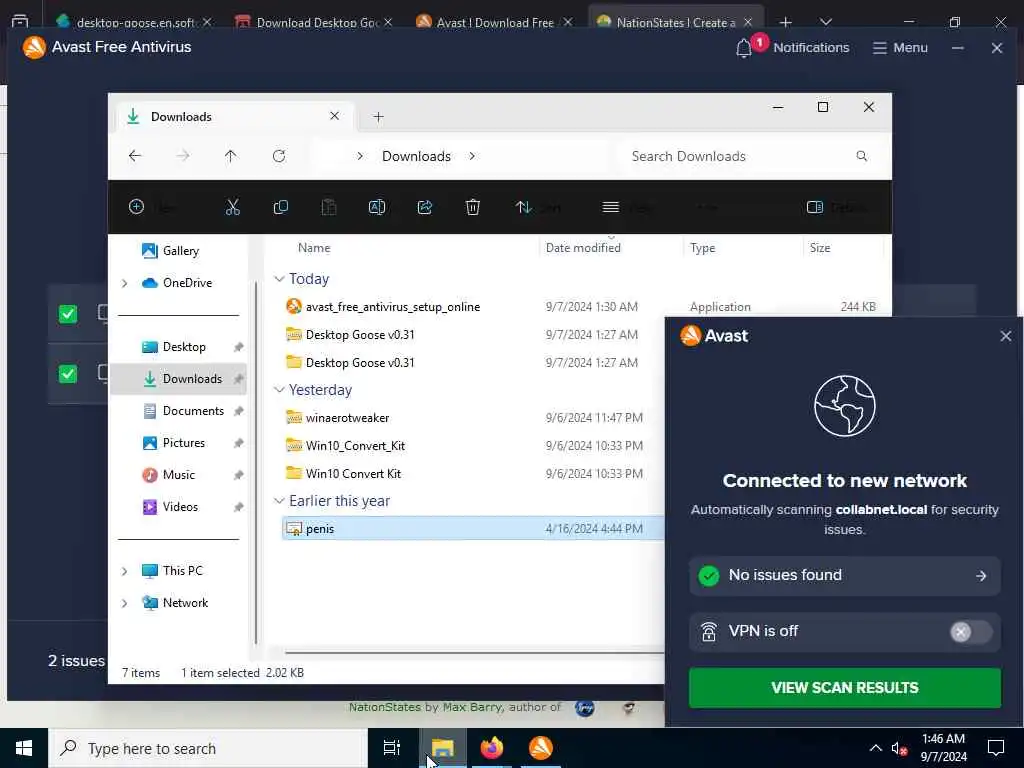Click the New item plus icon in Explorer toolbar
Screen dimensions: 1024x768
[x=136, y=207]
